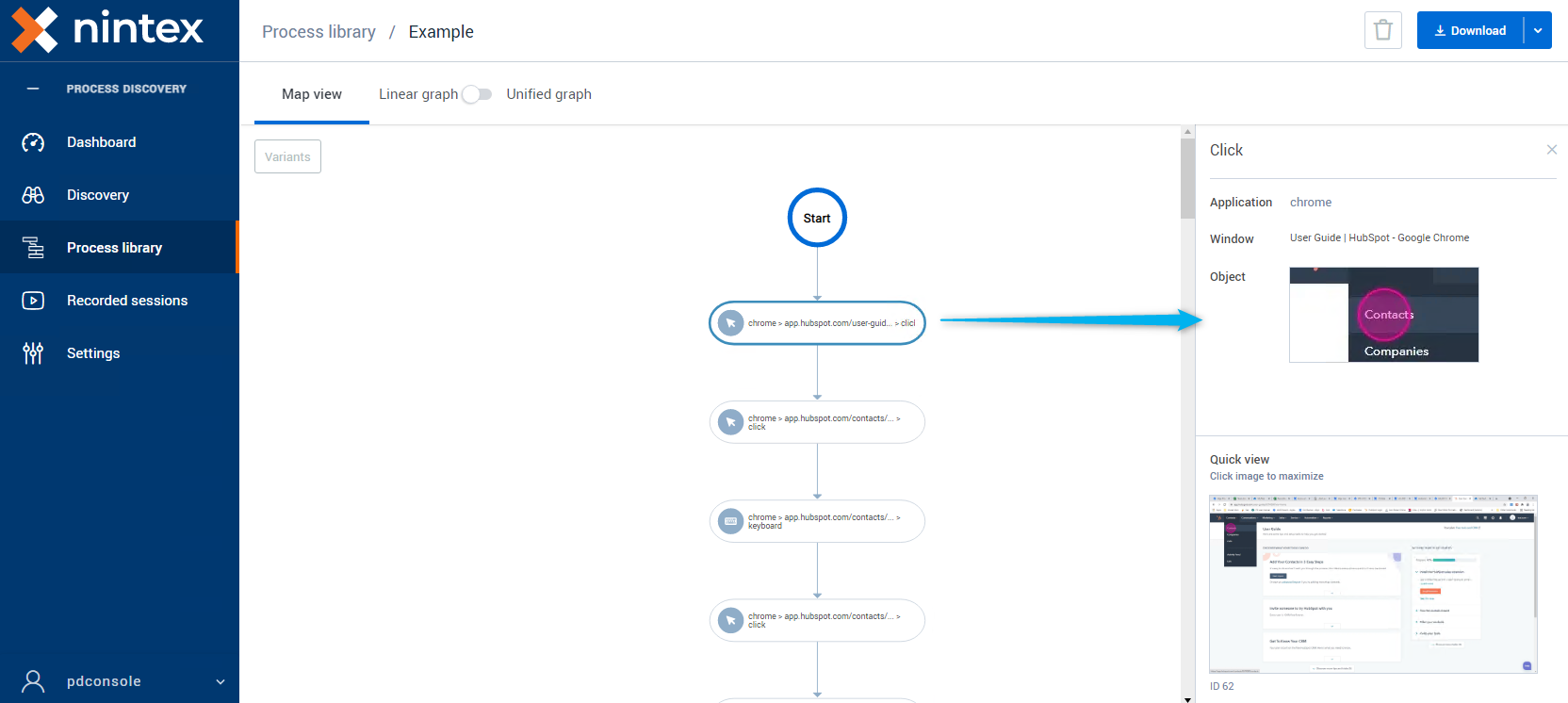
Task: Select the Start node
Action: (817, 218)
